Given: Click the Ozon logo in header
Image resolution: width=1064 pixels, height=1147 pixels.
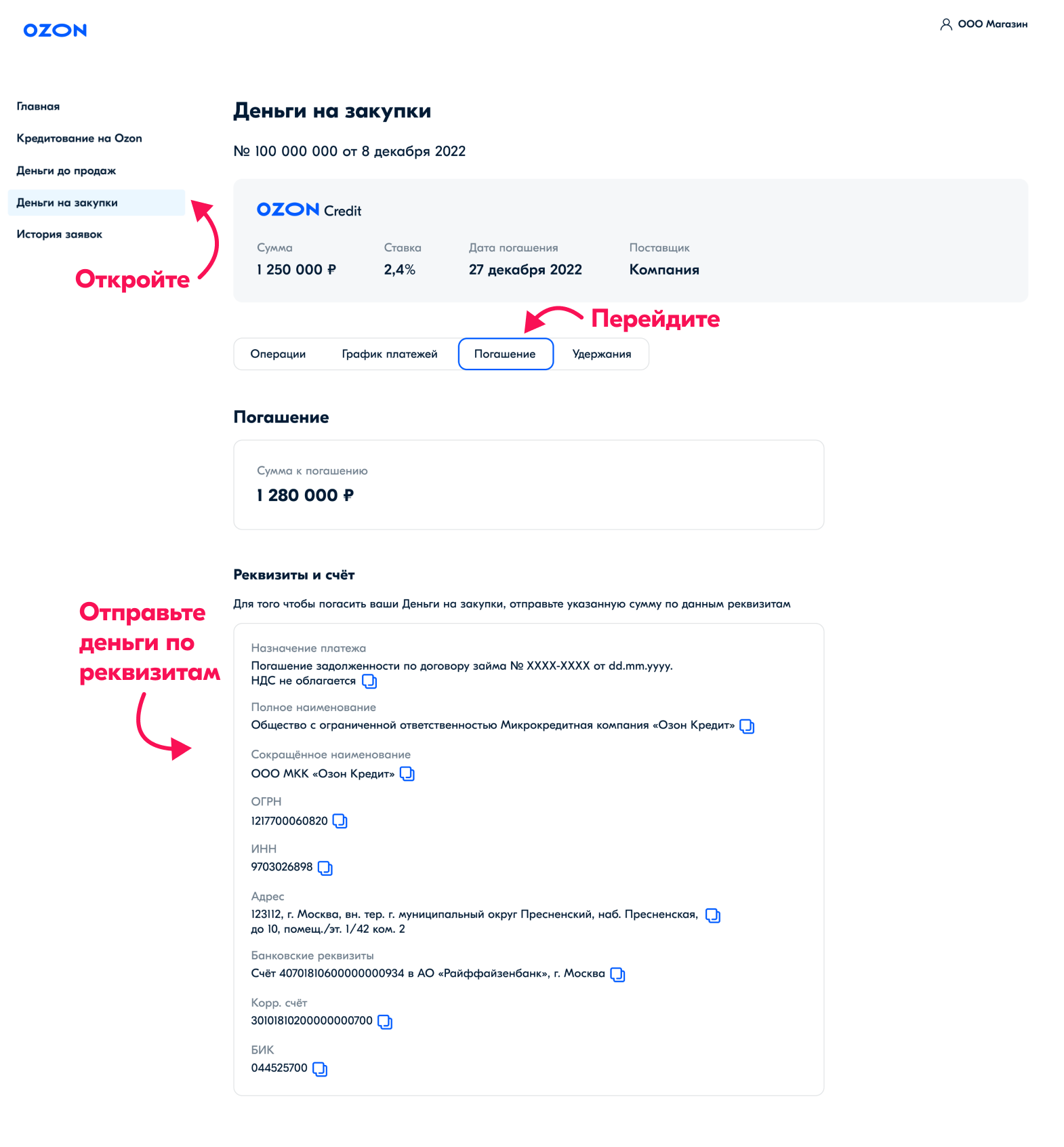Looking at the screenshot, I should coord(55,31).
